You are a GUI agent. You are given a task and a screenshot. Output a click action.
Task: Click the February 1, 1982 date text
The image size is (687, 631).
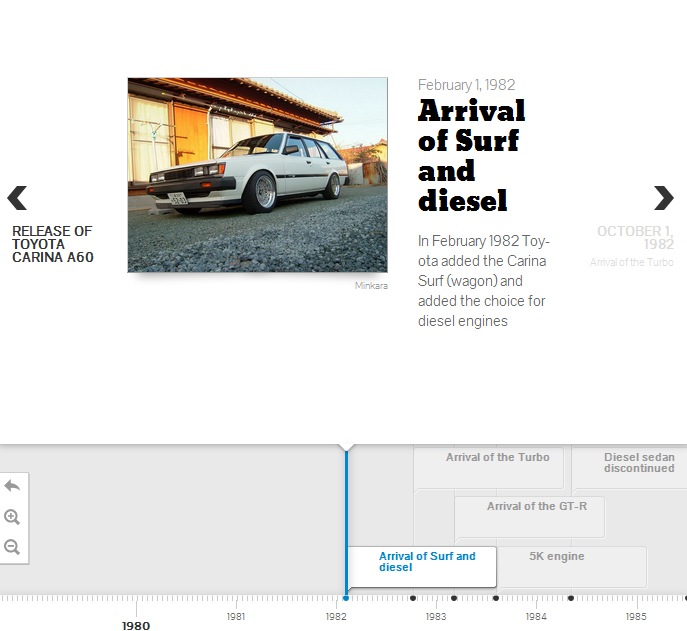pos(467,85)
